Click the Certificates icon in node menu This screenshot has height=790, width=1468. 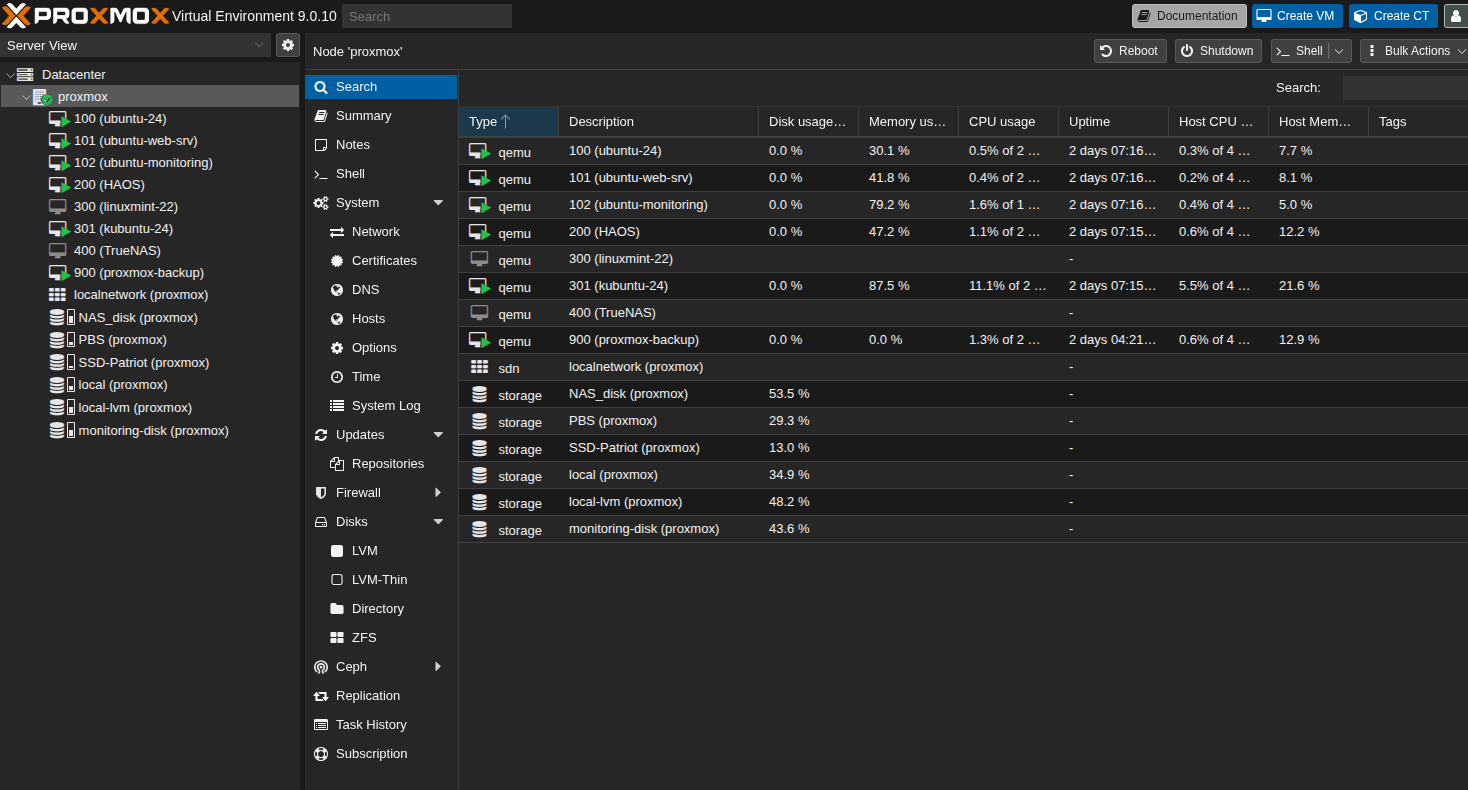tap(337, 261)
